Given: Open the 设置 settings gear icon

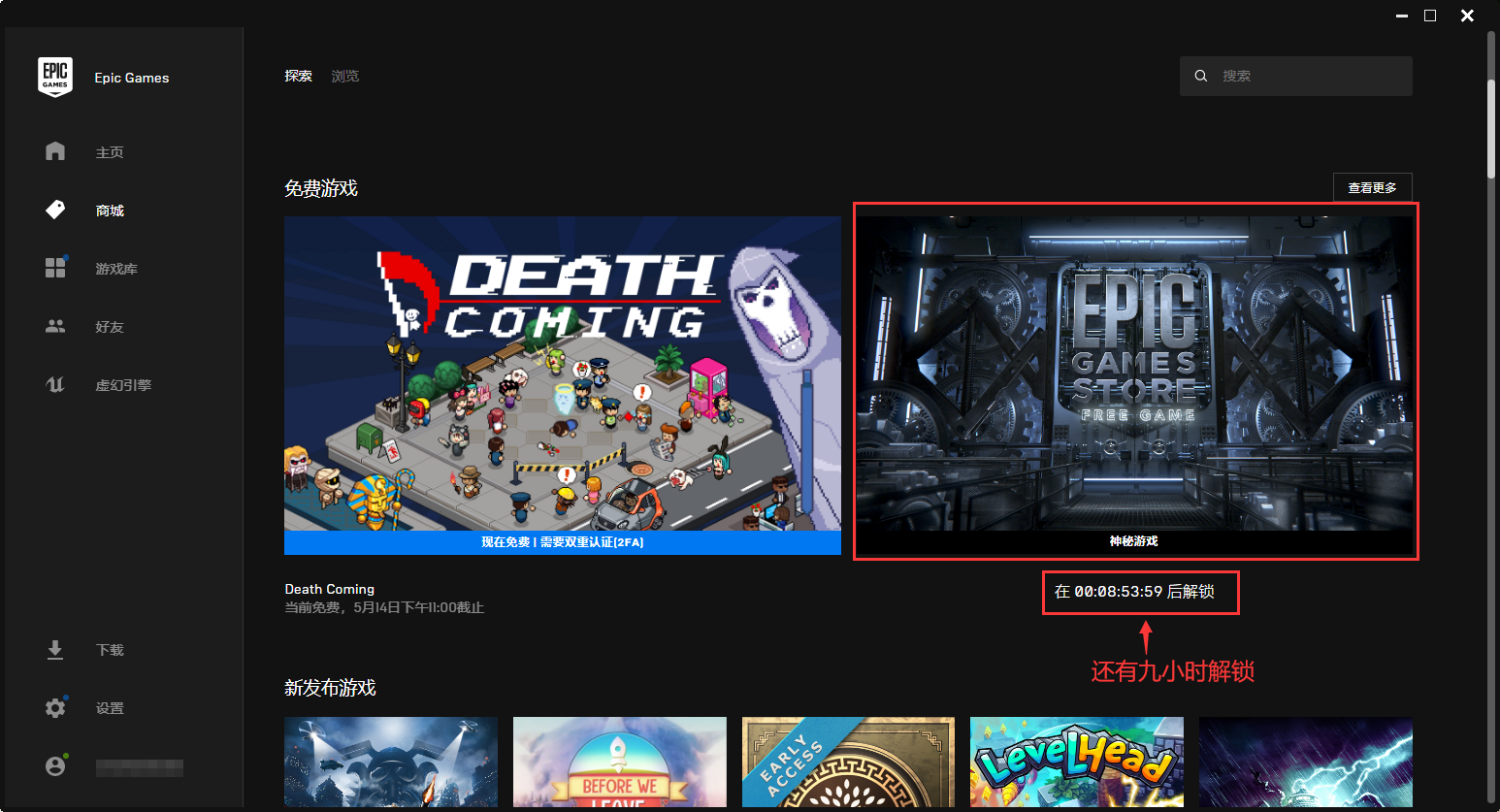Looking at the screenshot, I should 55,707.
